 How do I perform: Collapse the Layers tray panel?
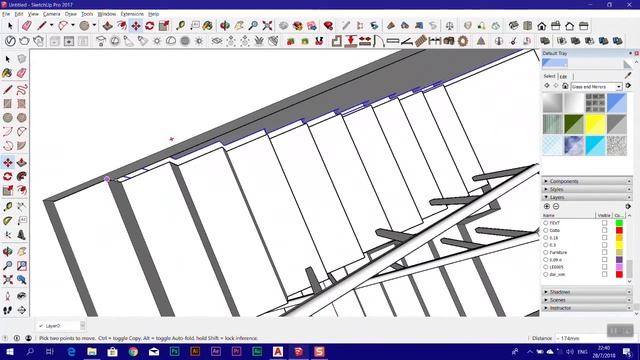click(587, 197)
